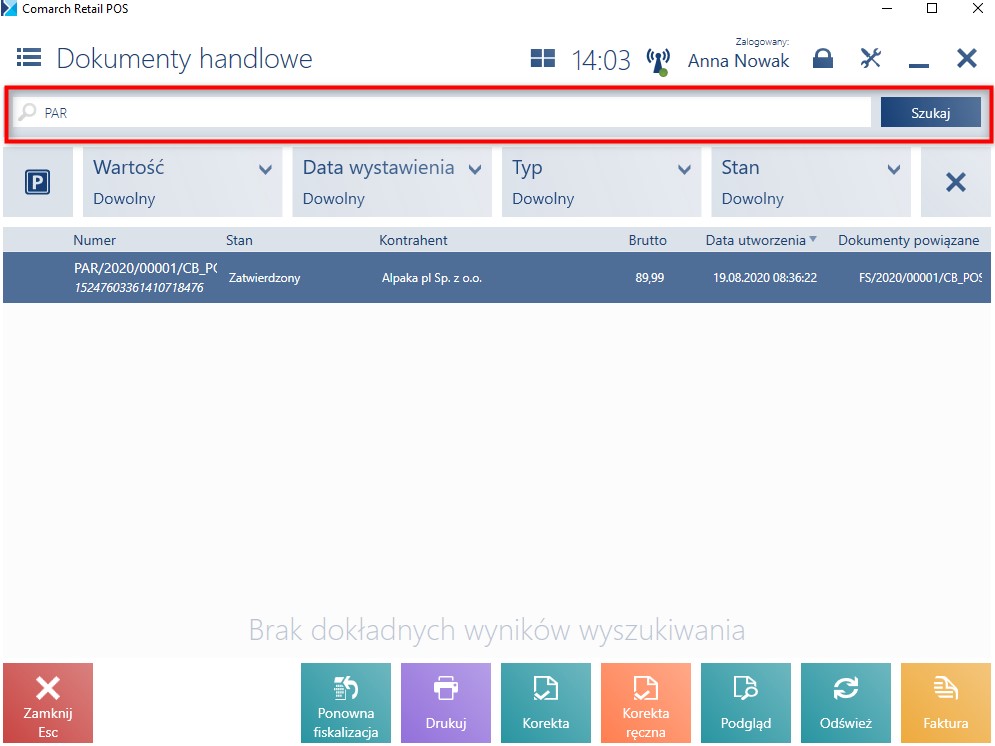Click the Dokumenty powiązane column header
995x746 pixels.
(x=908, y=240)
